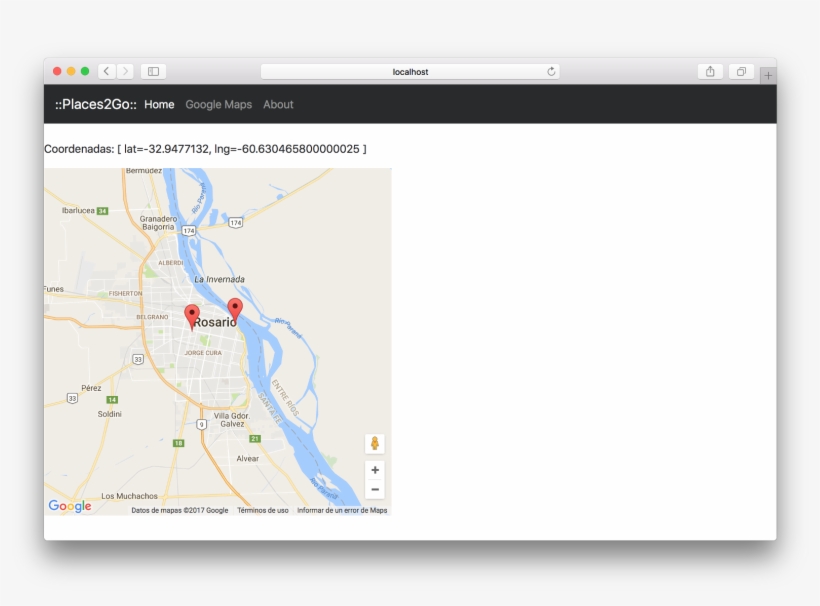This screenshot has height=606, width=820.
Task: Close the Safari window (red button)
Action: click(57, 71)
